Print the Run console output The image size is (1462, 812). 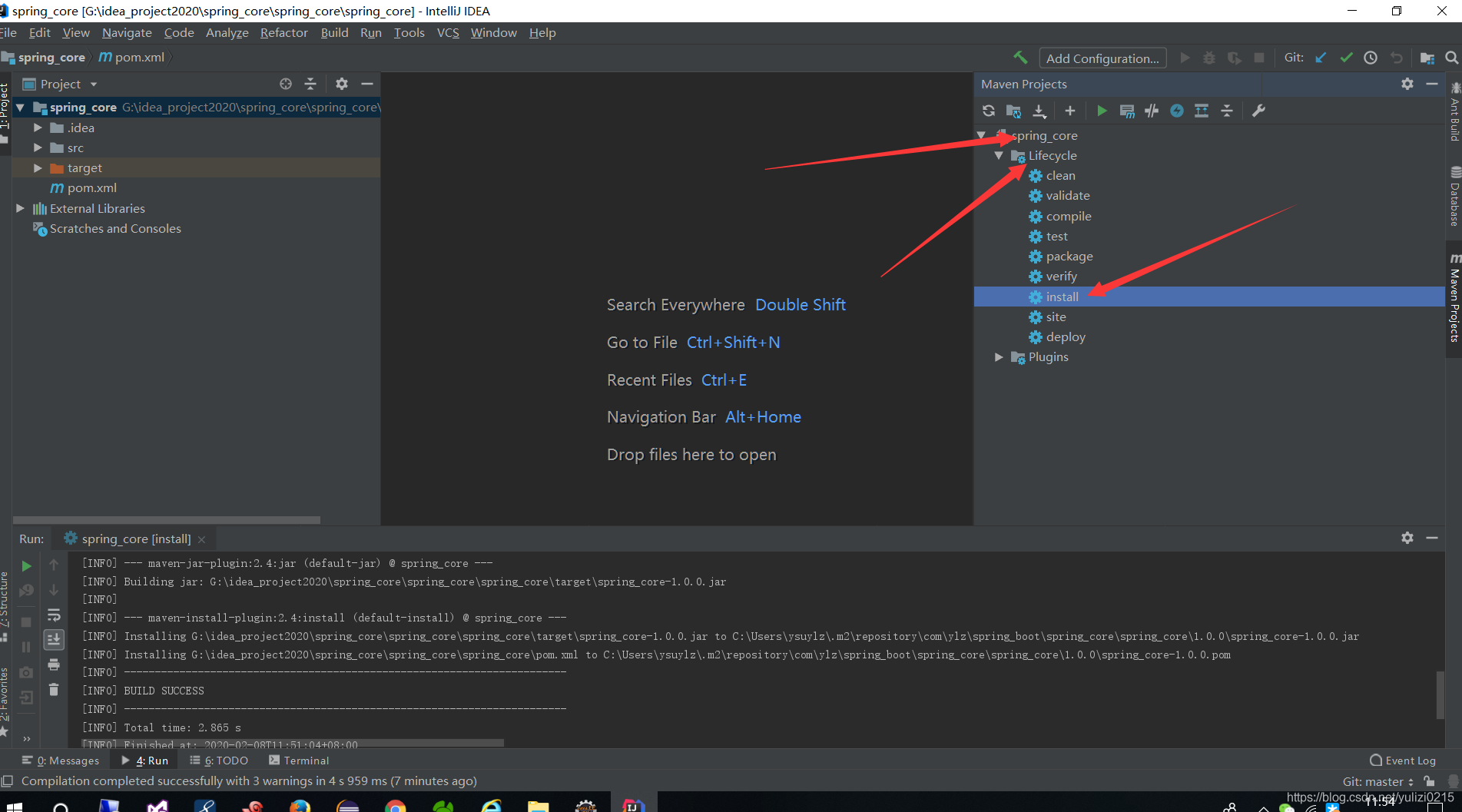click(54, 665)
